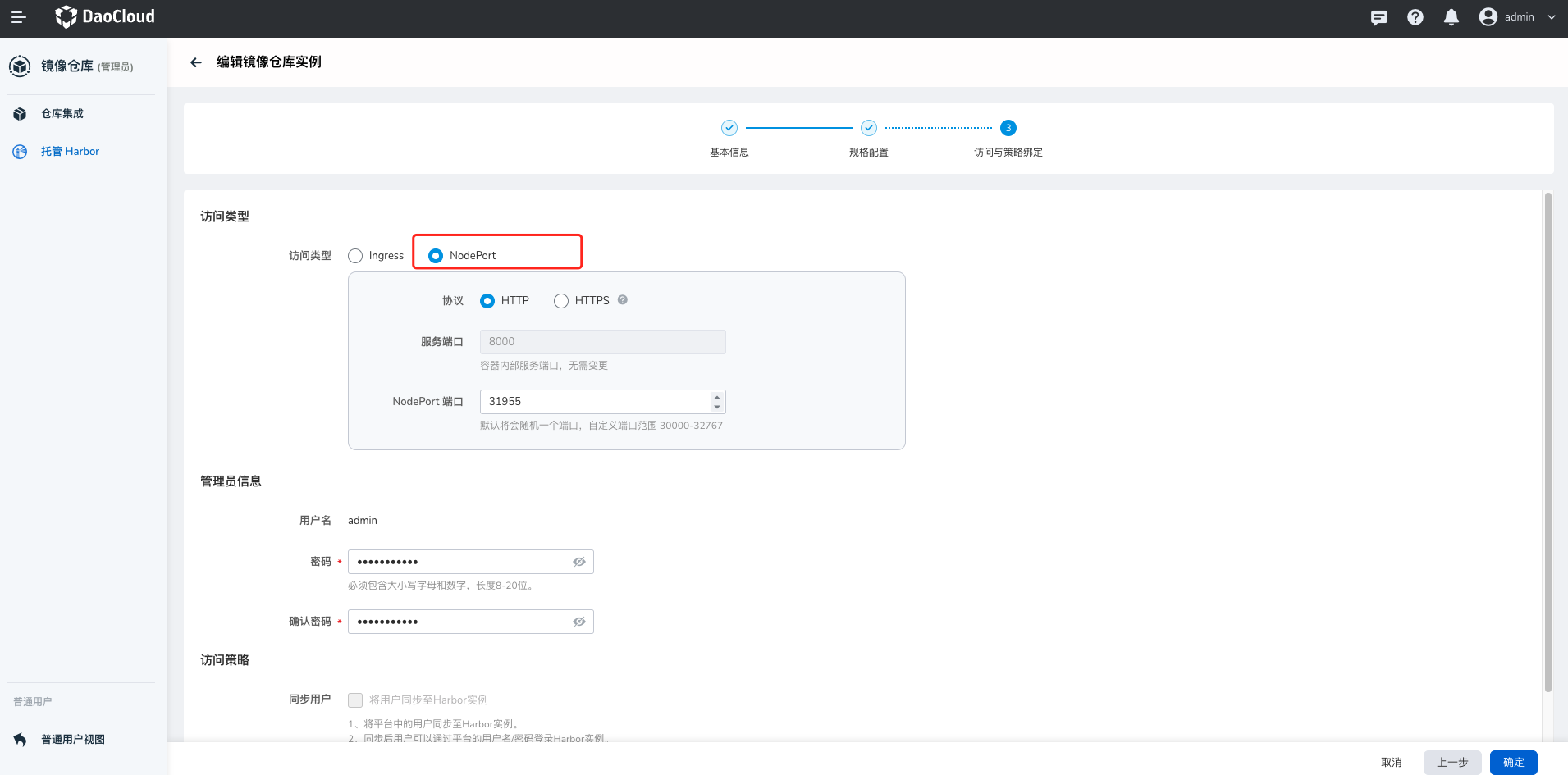Increment the NodePort 端口 value

[x=715, y=397]
